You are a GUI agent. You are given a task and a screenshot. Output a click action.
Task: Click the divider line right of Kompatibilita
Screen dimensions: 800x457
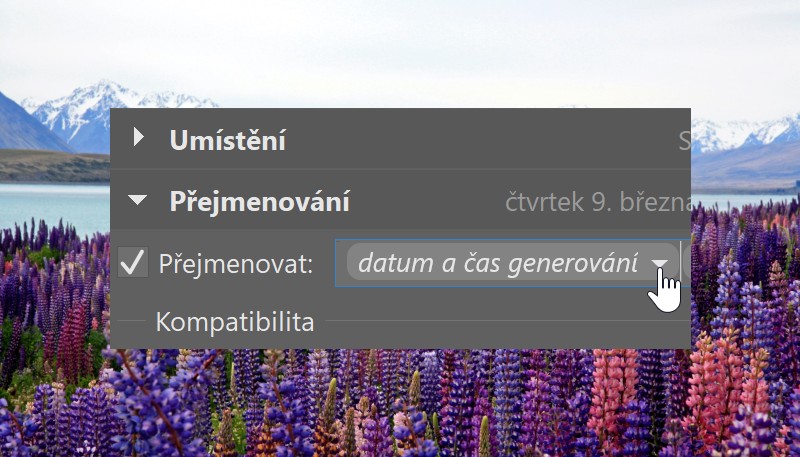(507, 321)
